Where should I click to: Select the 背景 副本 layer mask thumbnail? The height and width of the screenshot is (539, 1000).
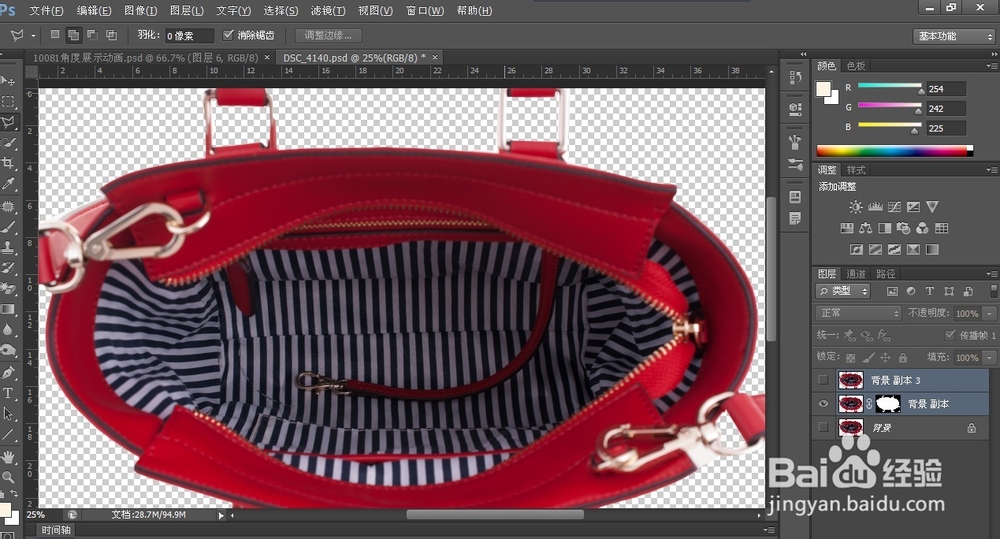click(888, 404)
